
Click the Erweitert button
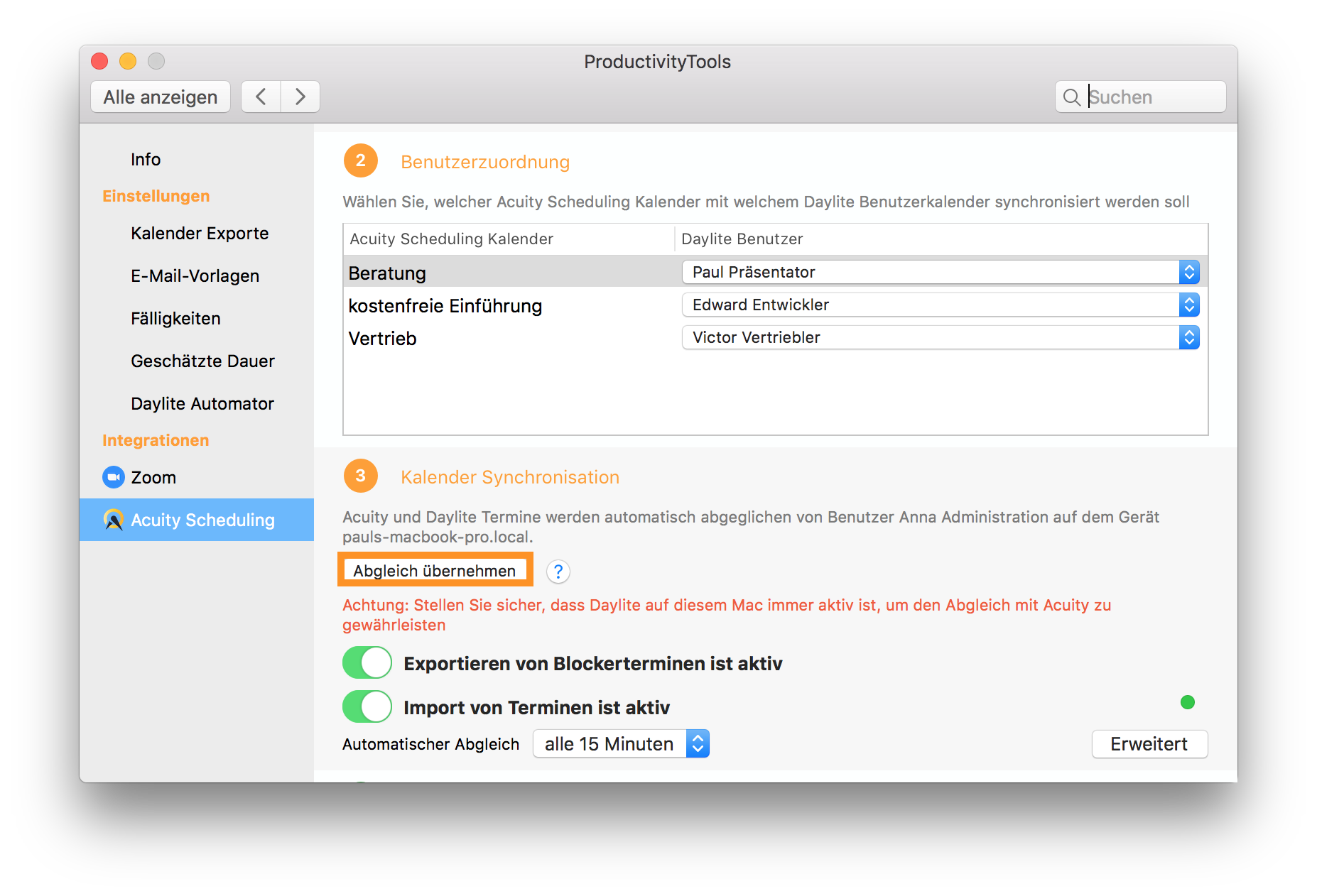click(1149, 744)
